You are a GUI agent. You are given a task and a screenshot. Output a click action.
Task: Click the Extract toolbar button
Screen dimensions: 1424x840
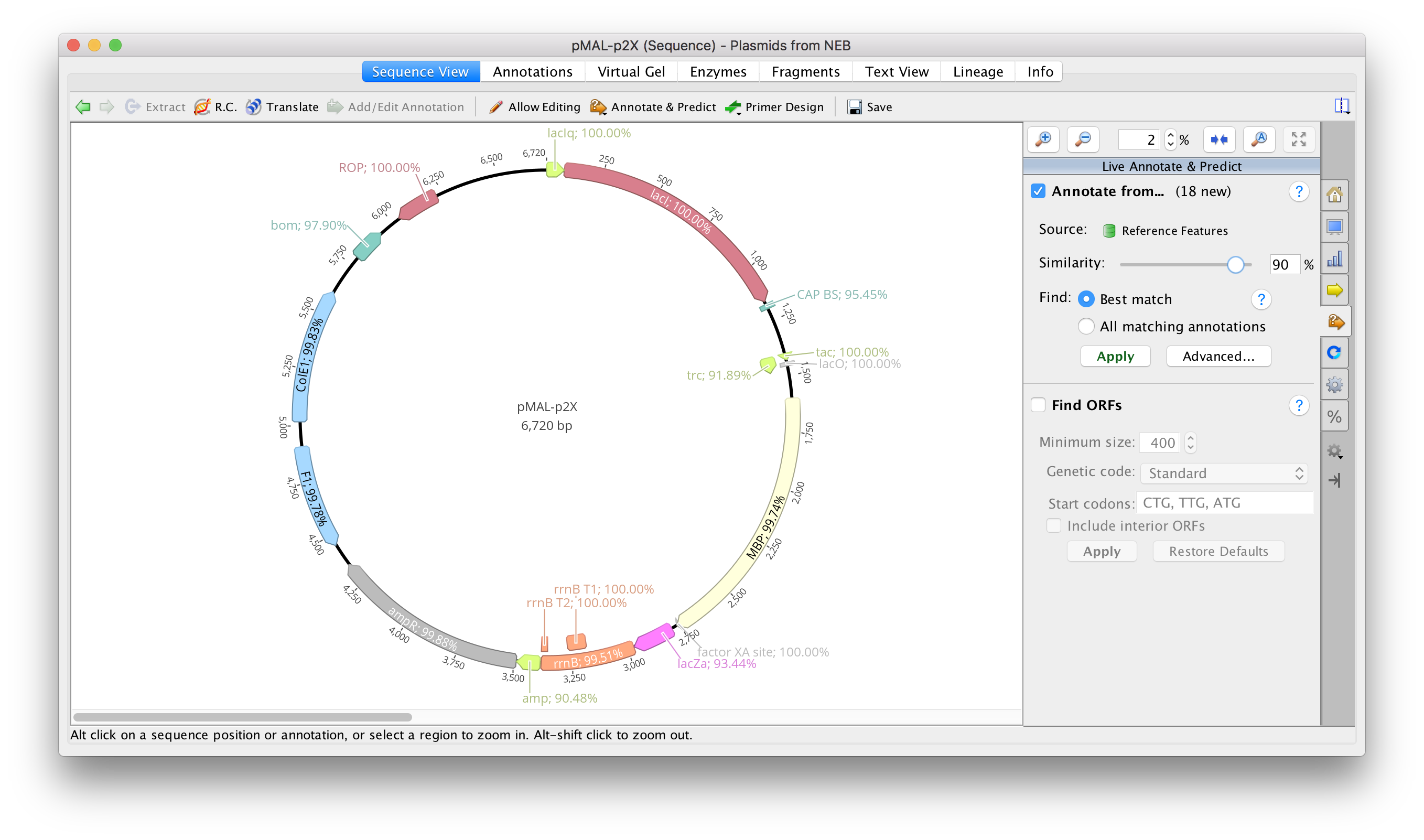(x=155, y=106)
